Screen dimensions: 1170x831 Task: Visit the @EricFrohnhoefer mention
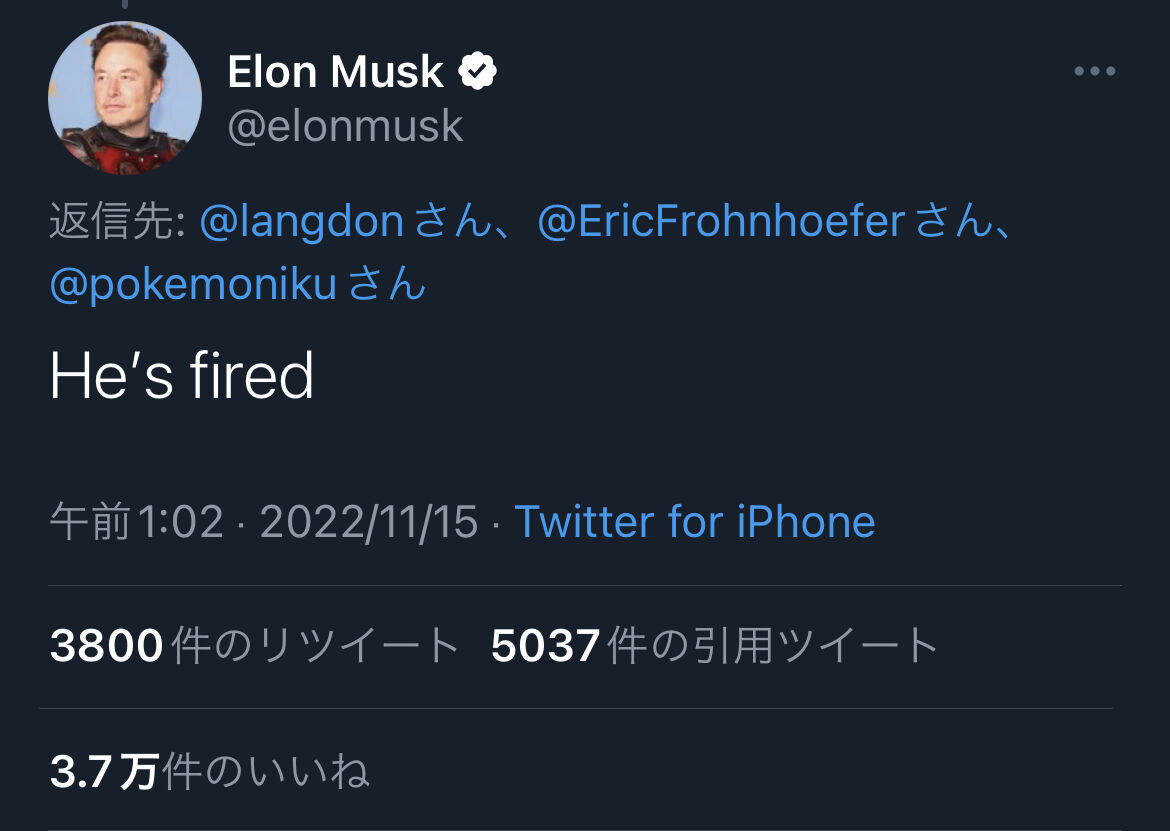[x=721, y=222]
